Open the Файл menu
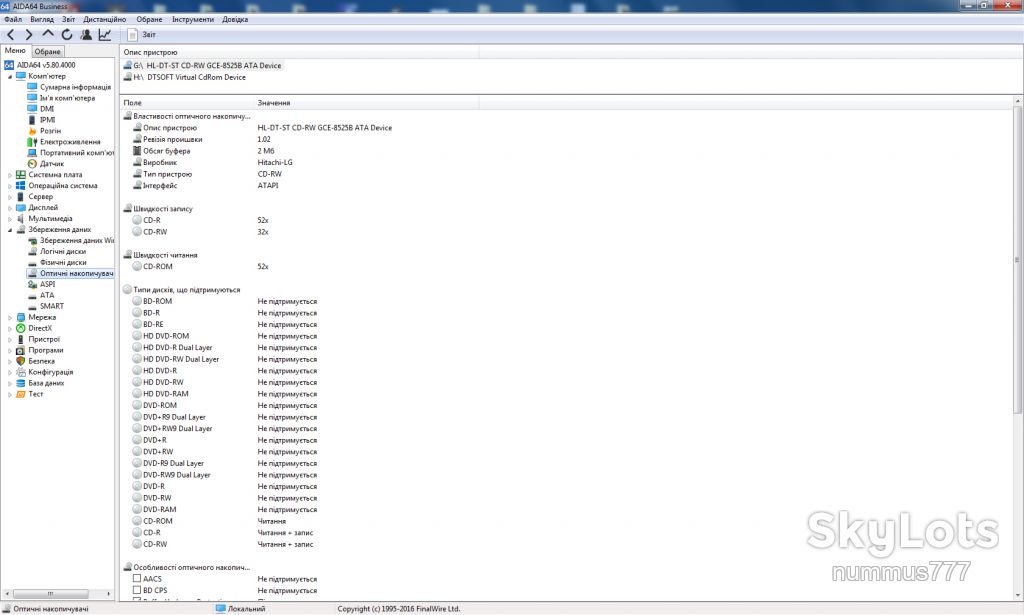 click(13, 20)
